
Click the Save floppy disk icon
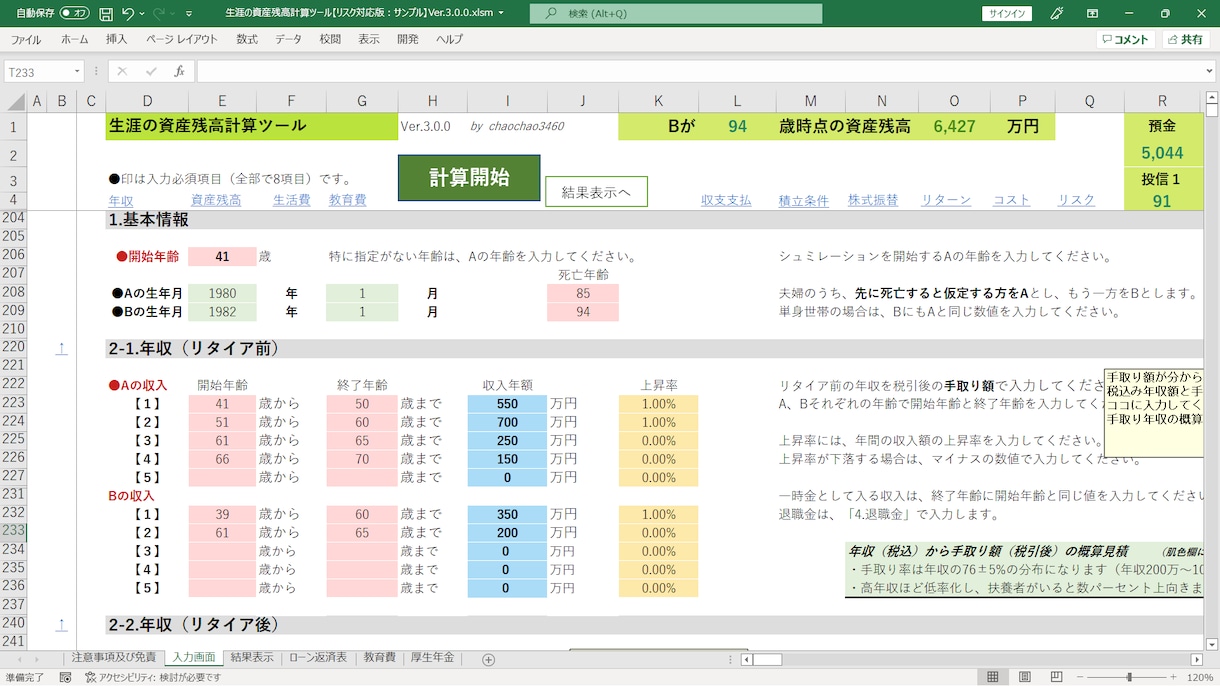106,13
